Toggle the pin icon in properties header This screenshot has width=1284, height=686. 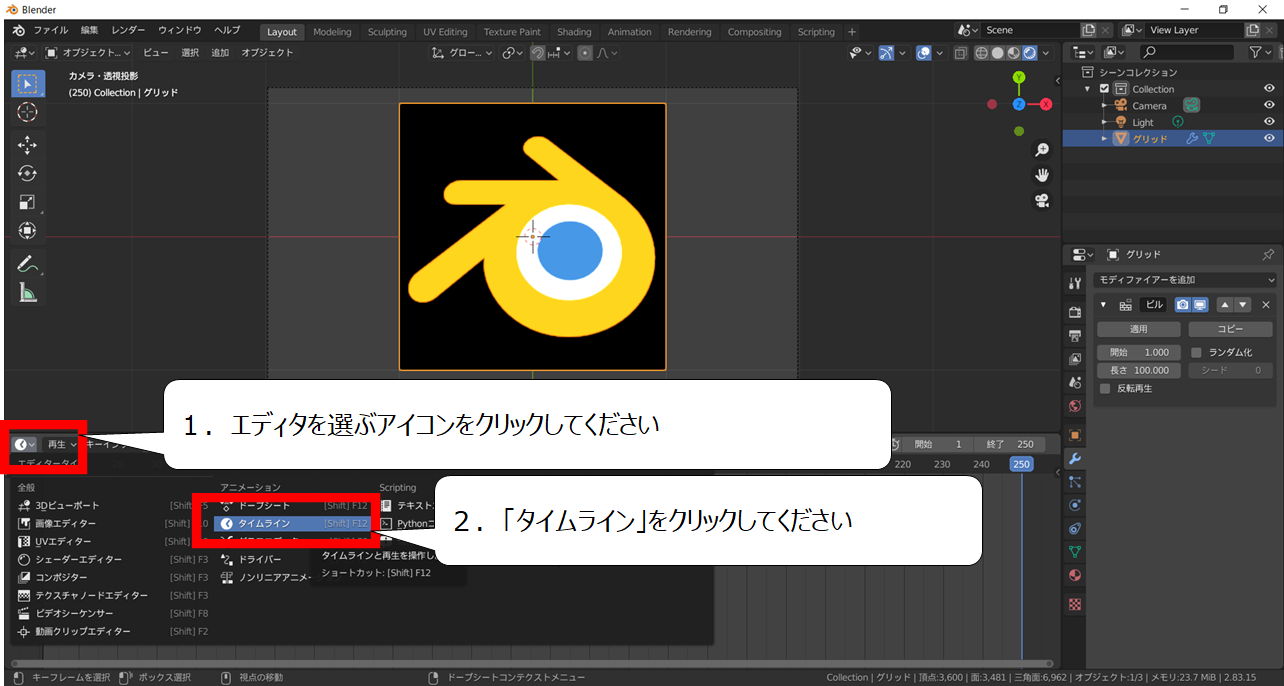click(x=1268, y=255)
